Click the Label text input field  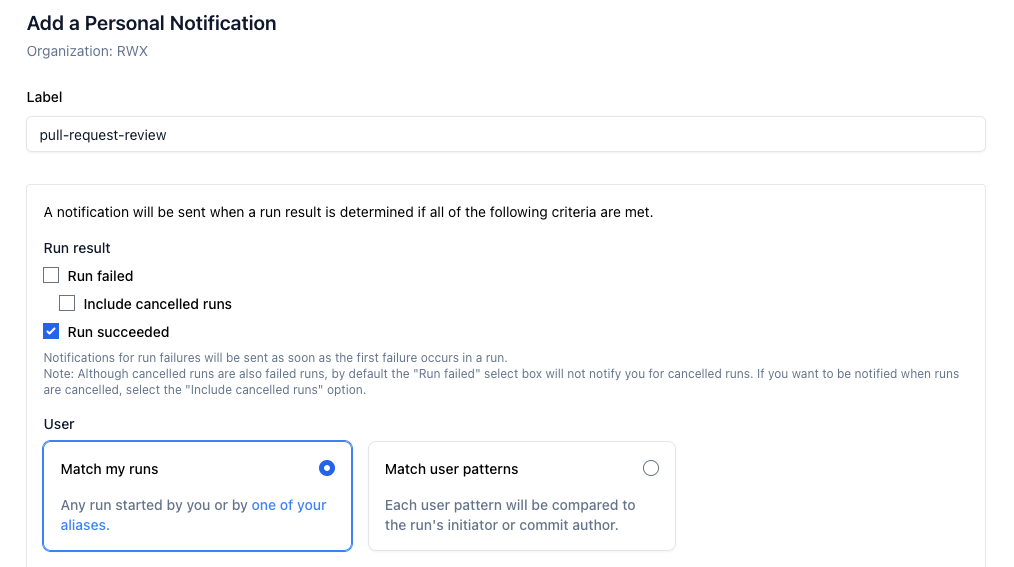[x=505, y=135]
